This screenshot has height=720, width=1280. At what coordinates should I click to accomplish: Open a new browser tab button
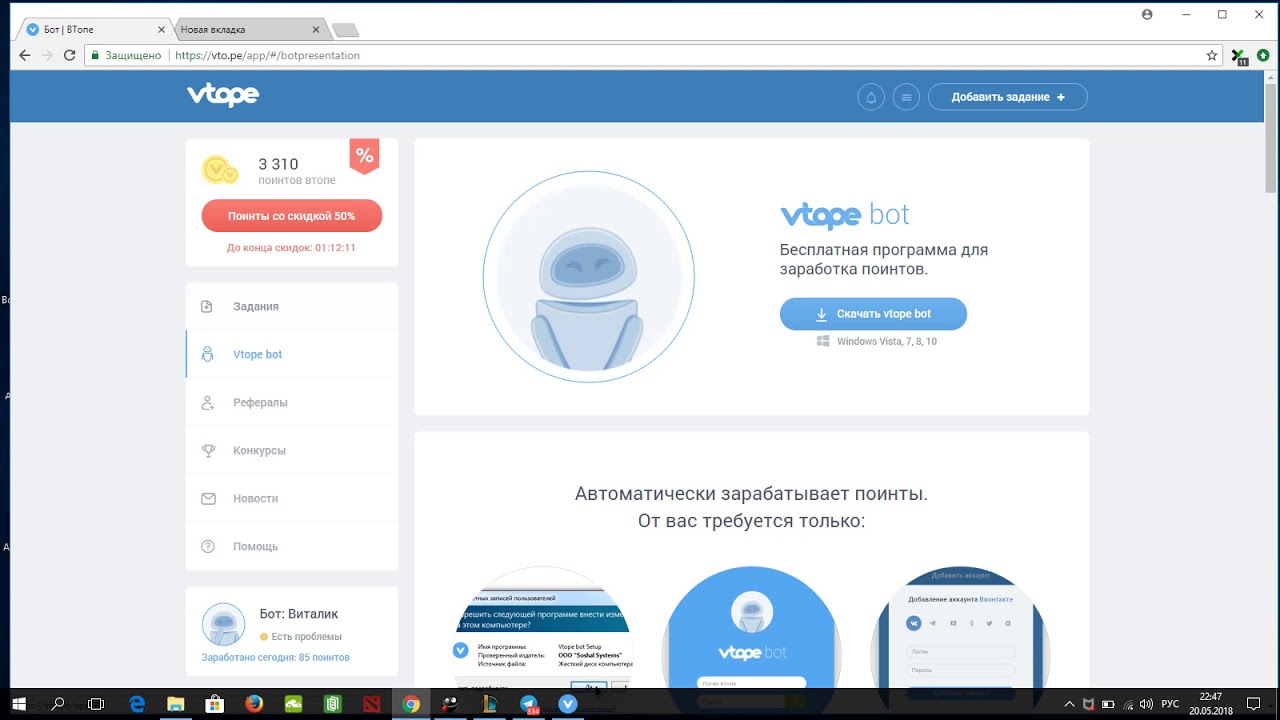pos(345,30)
